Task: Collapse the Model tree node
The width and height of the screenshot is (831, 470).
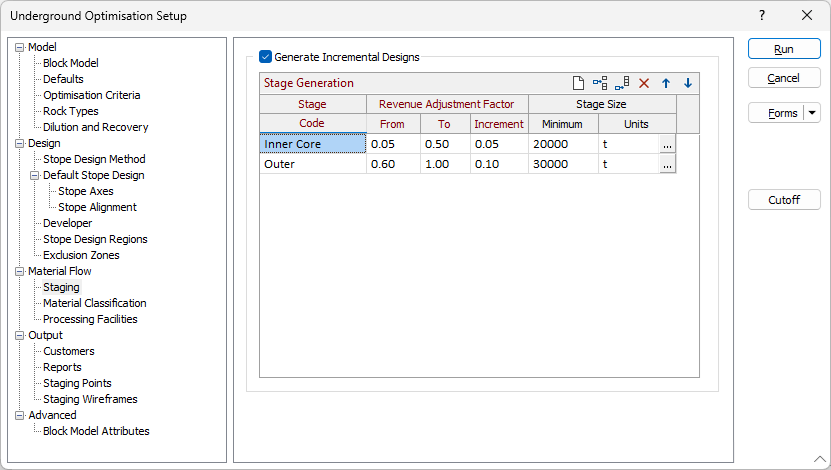Action: pyautogui.click(x=20, y=47)
